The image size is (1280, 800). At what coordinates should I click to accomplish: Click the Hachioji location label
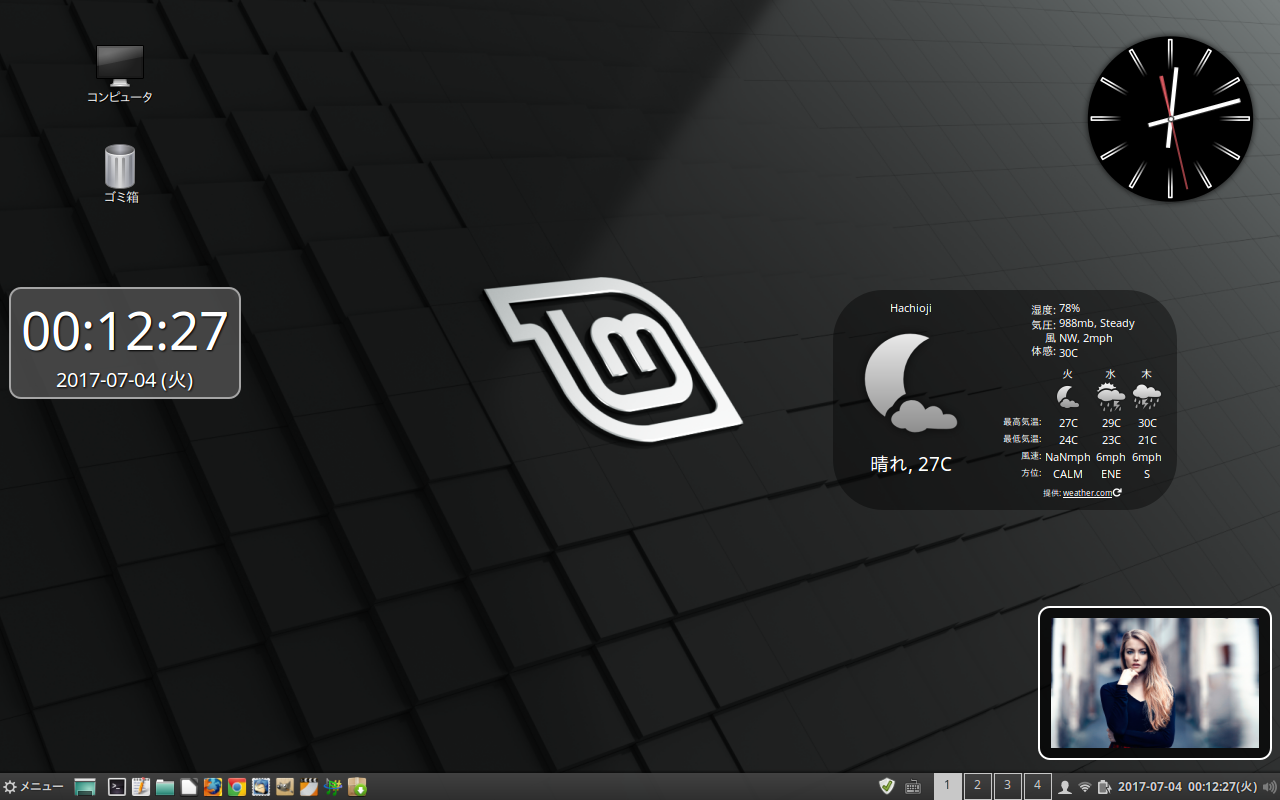pos(911,308)
